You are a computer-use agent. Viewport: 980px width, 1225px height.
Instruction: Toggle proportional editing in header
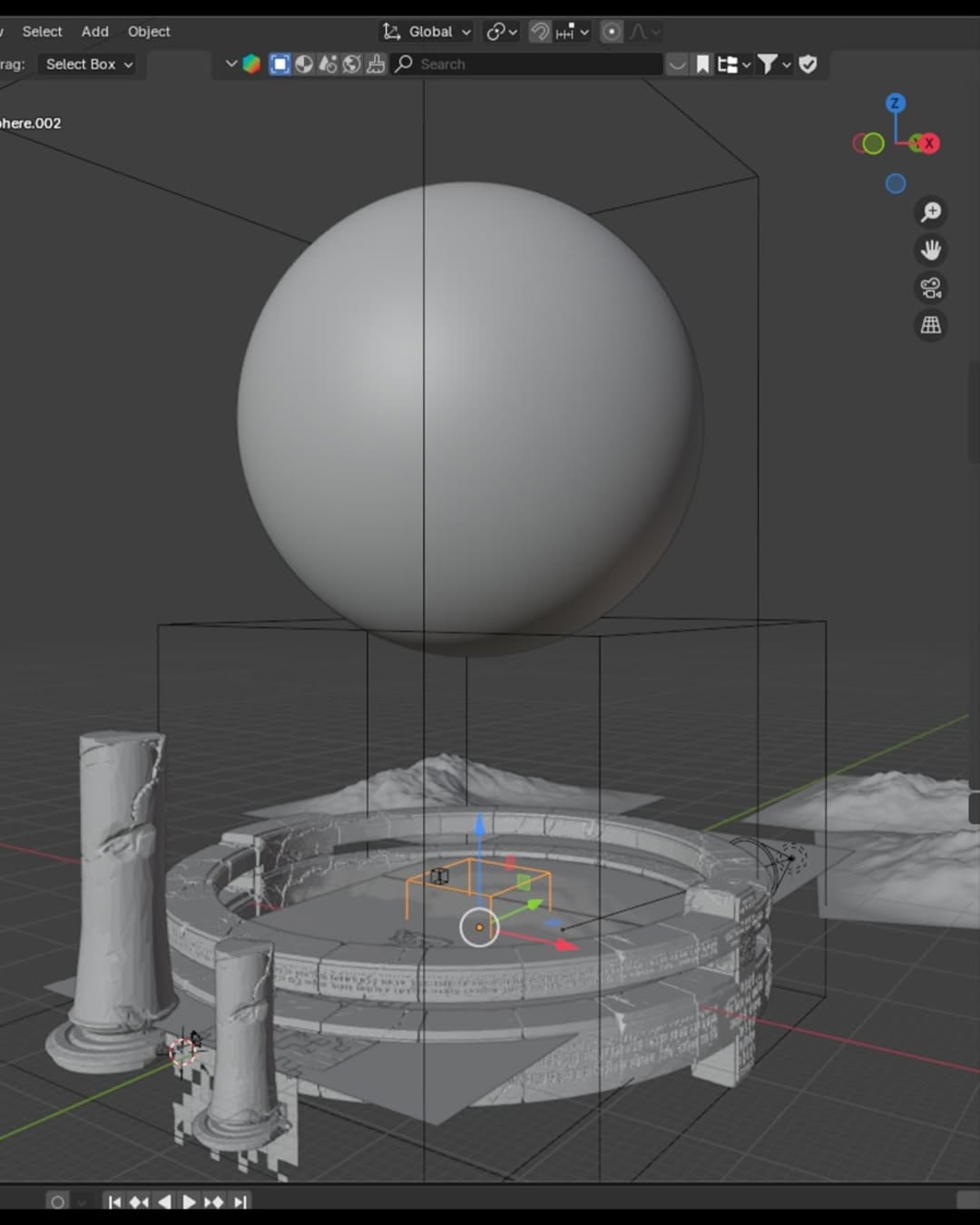pyautogui.click(x=612, y=32)
